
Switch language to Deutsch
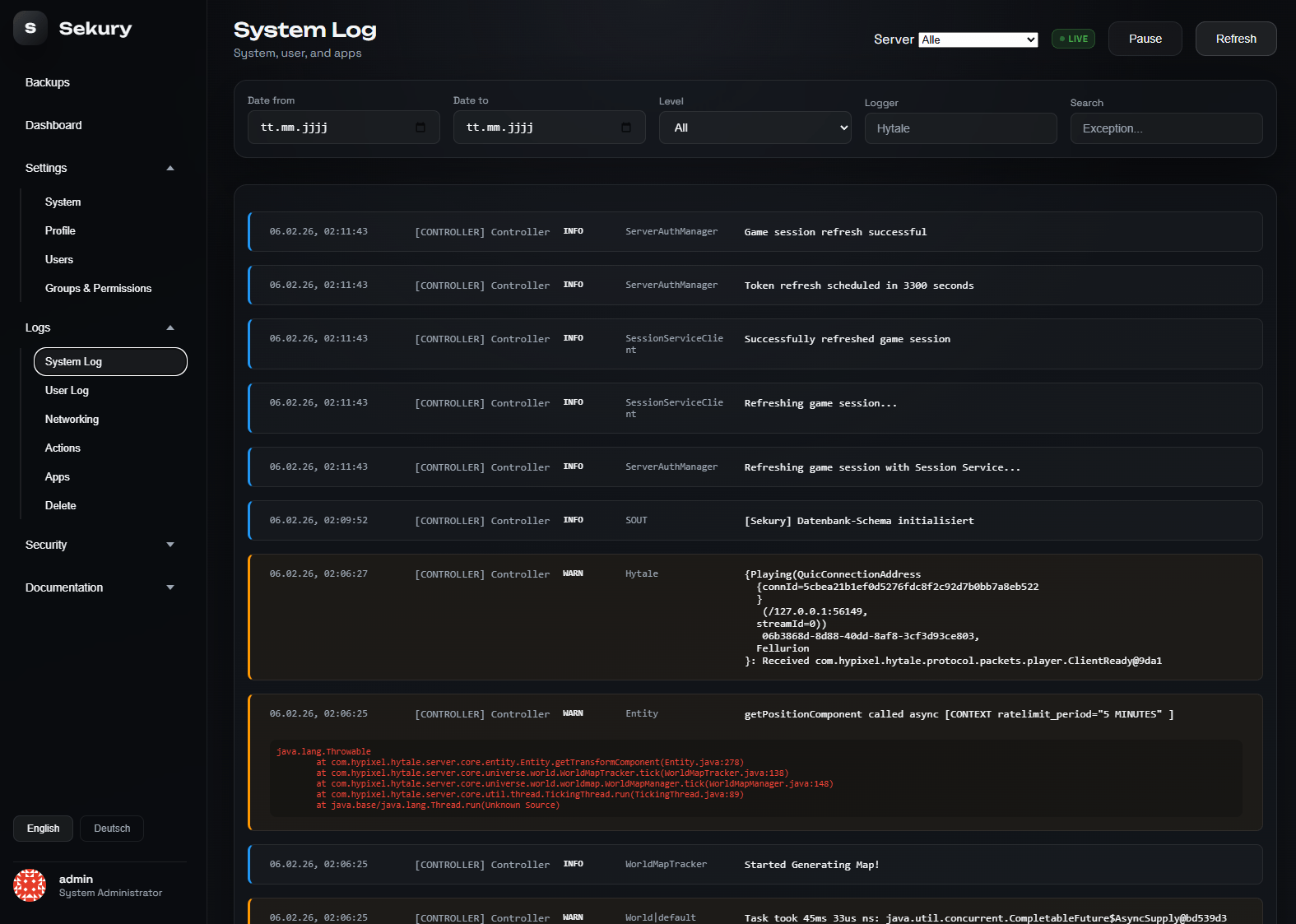(112, 829)
